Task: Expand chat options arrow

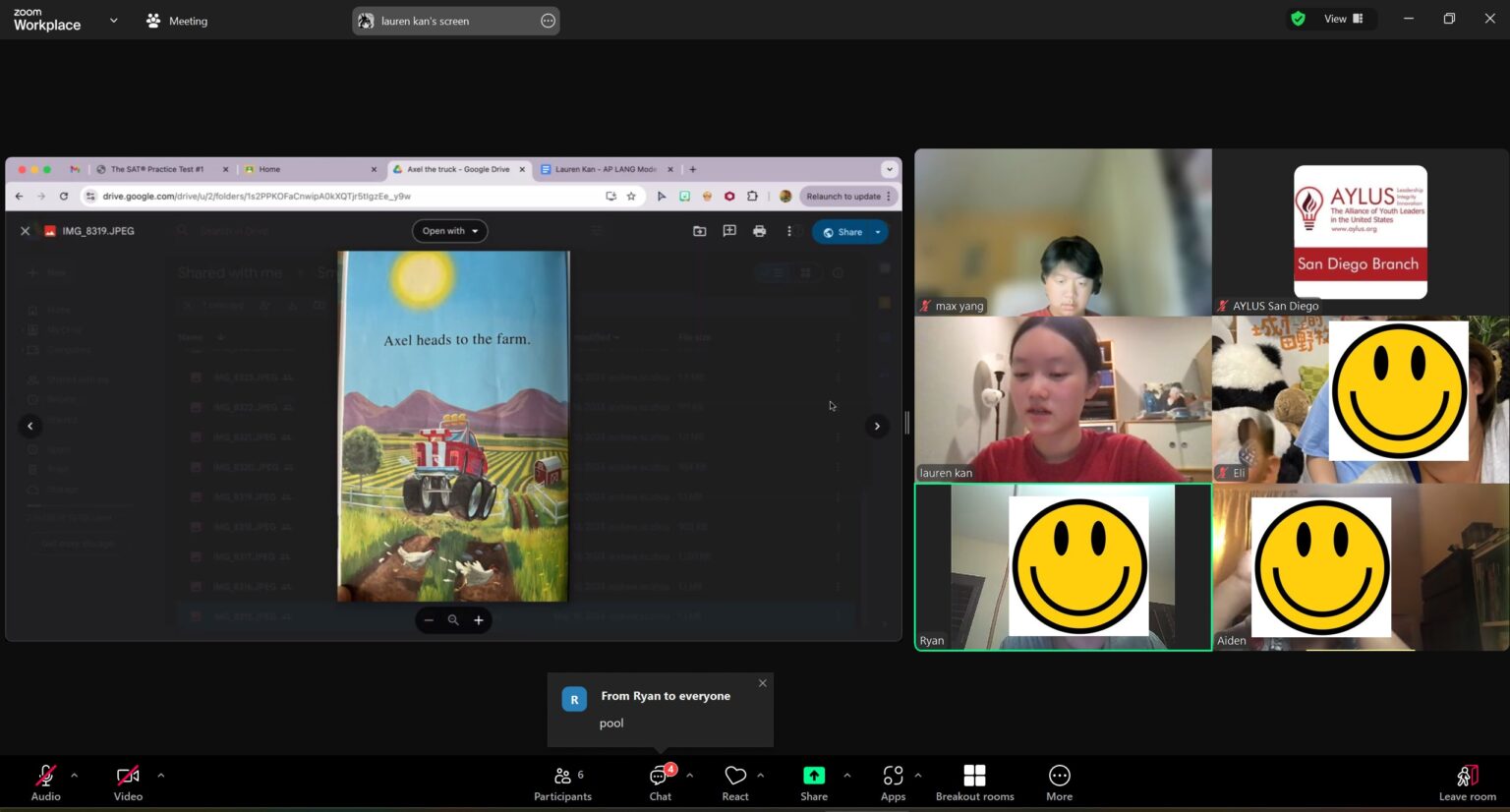Action: (690, 776)
